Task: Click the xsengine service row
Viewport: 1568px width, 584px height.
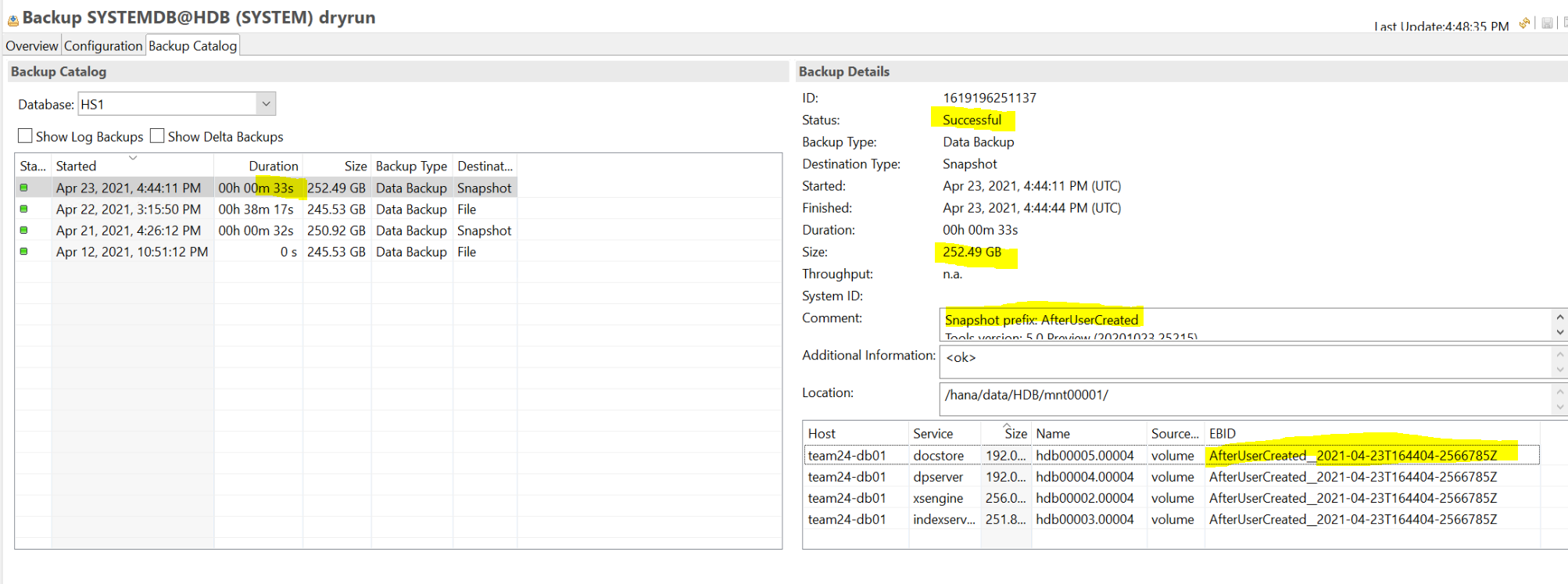Action: (x=1171, y=497)
